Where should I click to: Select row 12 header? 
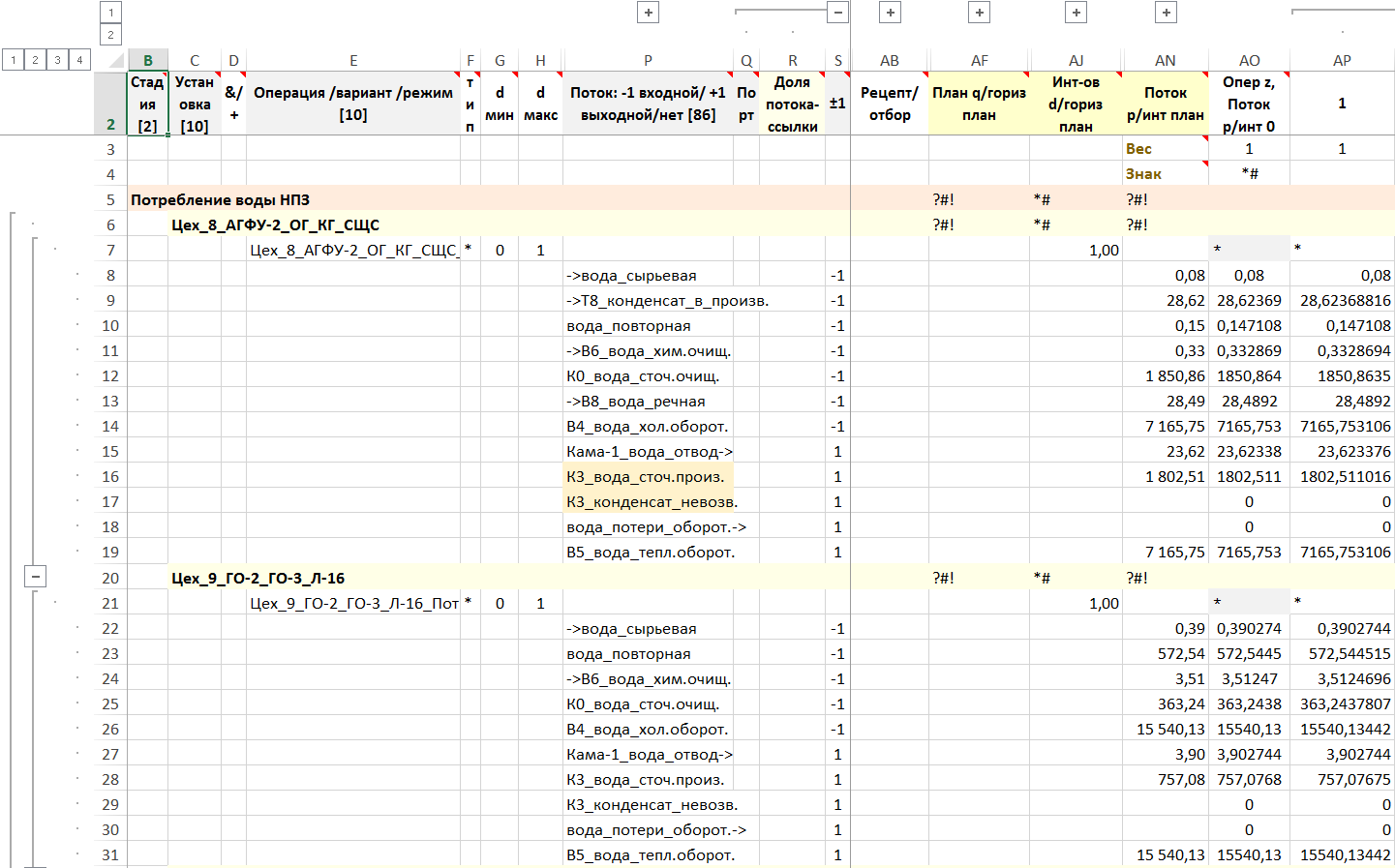[110, 375]
